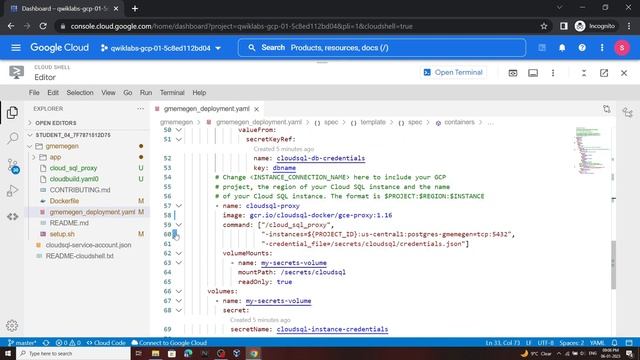
Task: Open the project selector dropdown
Action: (x=161, y=48)
